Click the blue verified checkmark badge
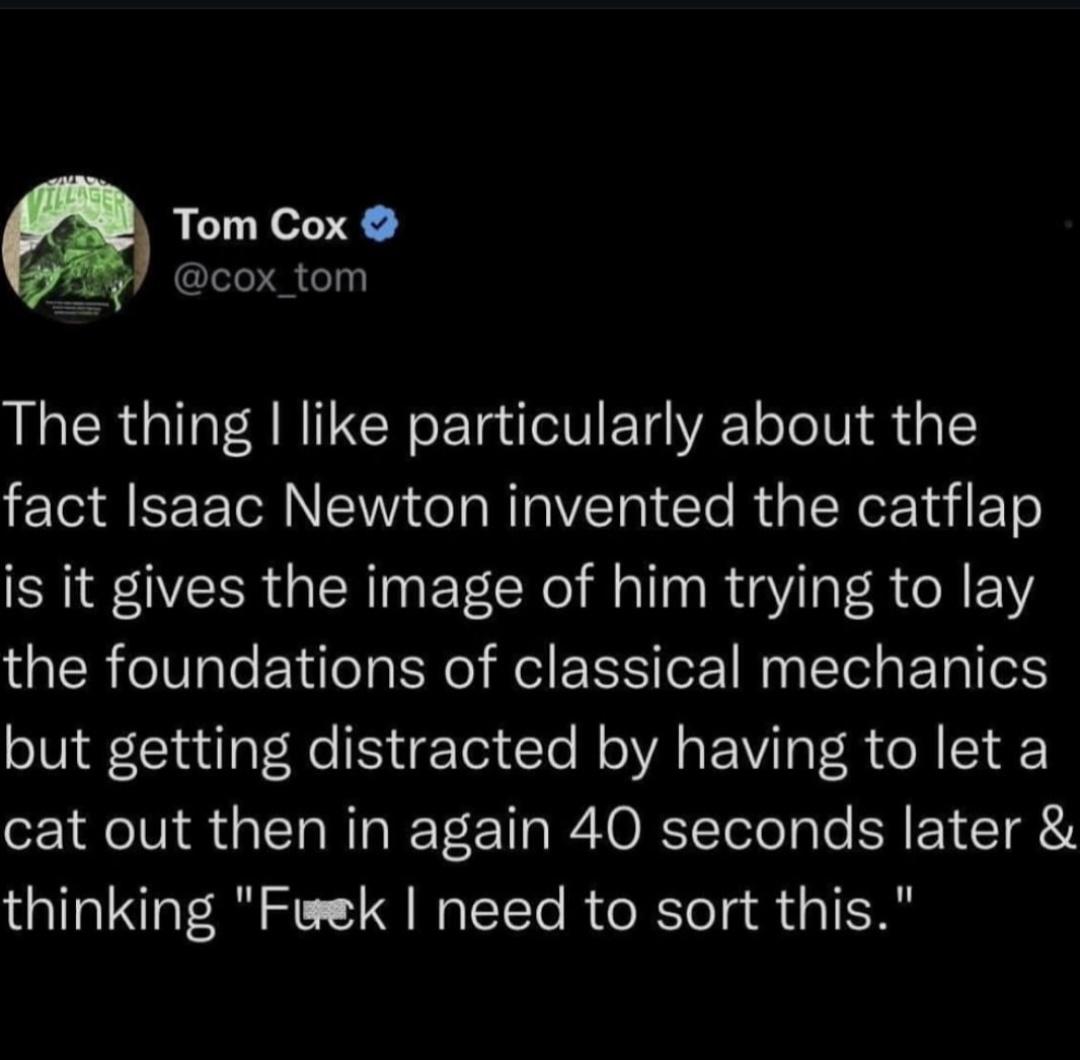The image size is (1080, 1060). tap(384, 228)
